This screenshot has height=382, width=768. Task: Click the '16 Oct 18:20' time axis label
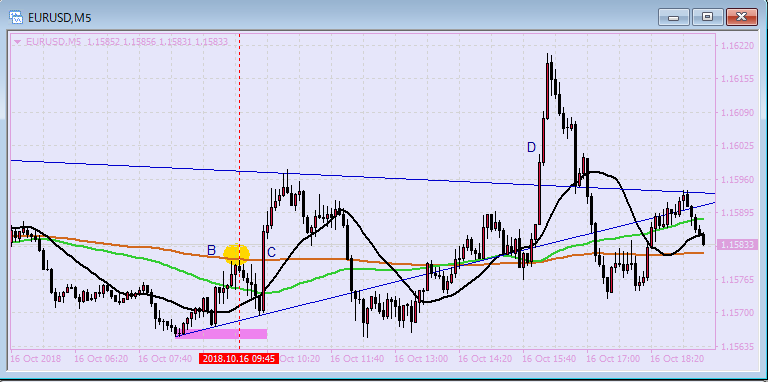point(677,358)
